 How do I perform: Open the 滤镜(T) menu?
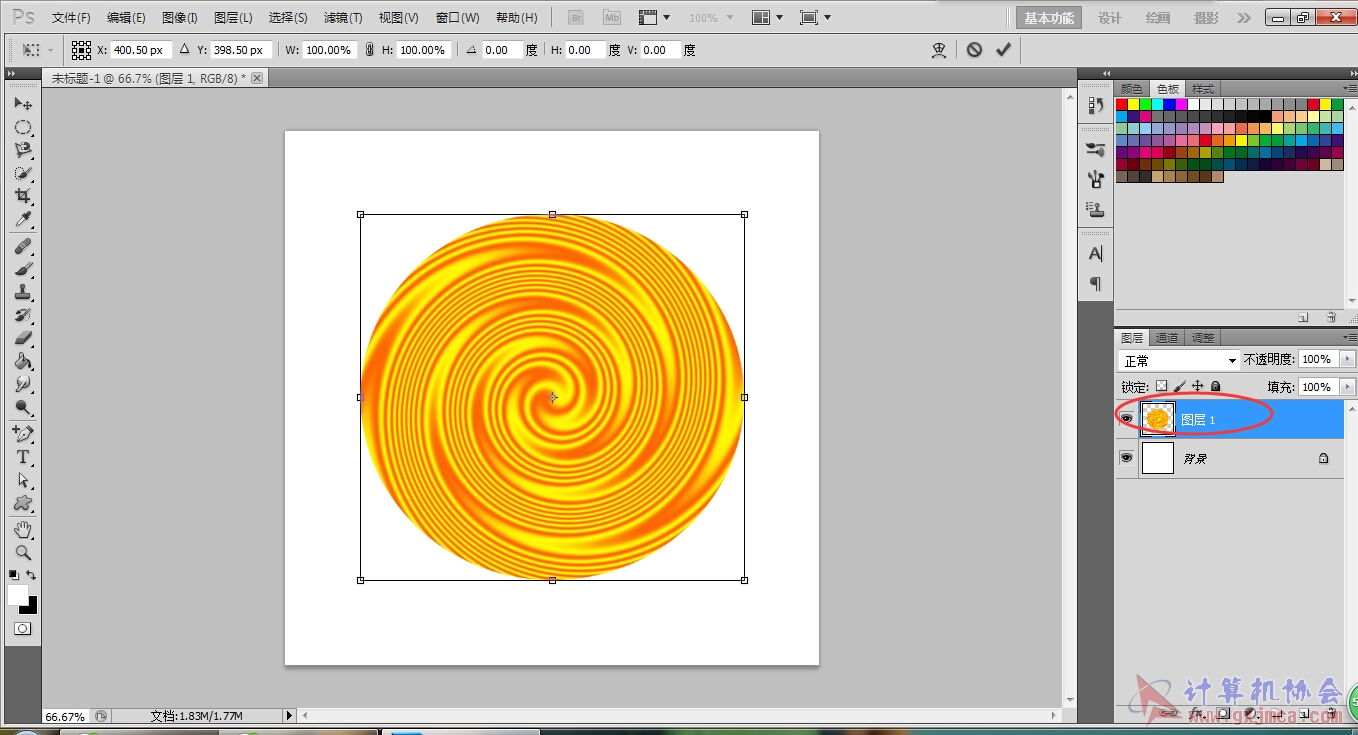click(343, 18)
